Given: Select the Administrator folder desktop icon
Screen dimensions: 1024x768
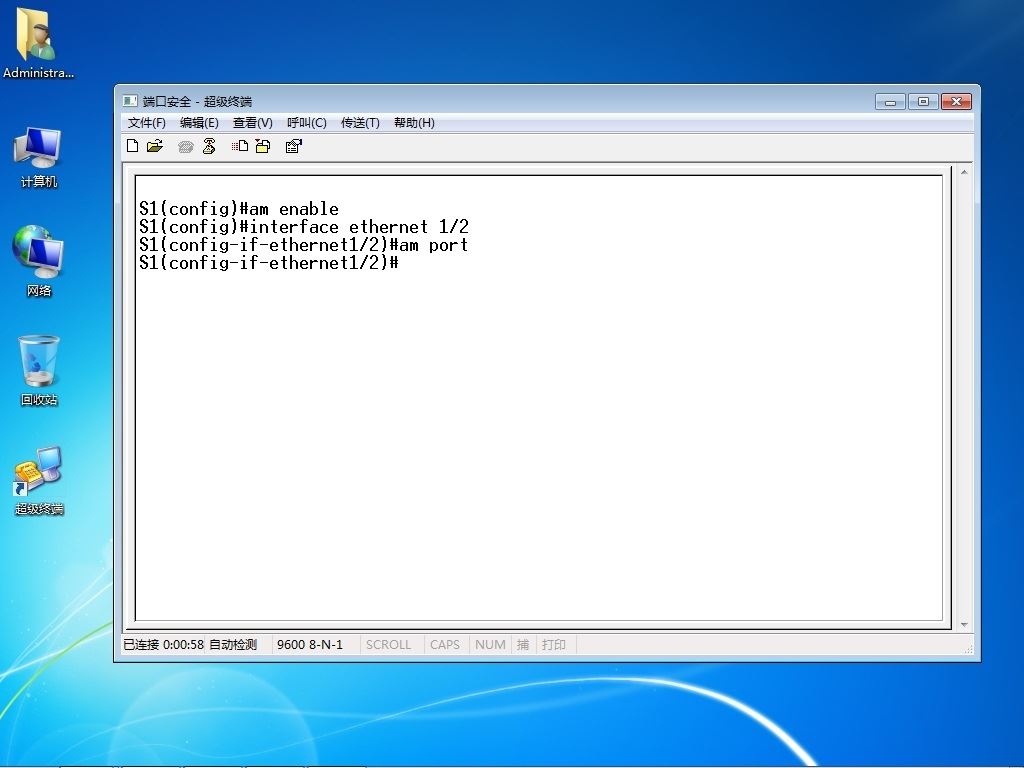Looking at the screenshot, I should click(38, 43).
